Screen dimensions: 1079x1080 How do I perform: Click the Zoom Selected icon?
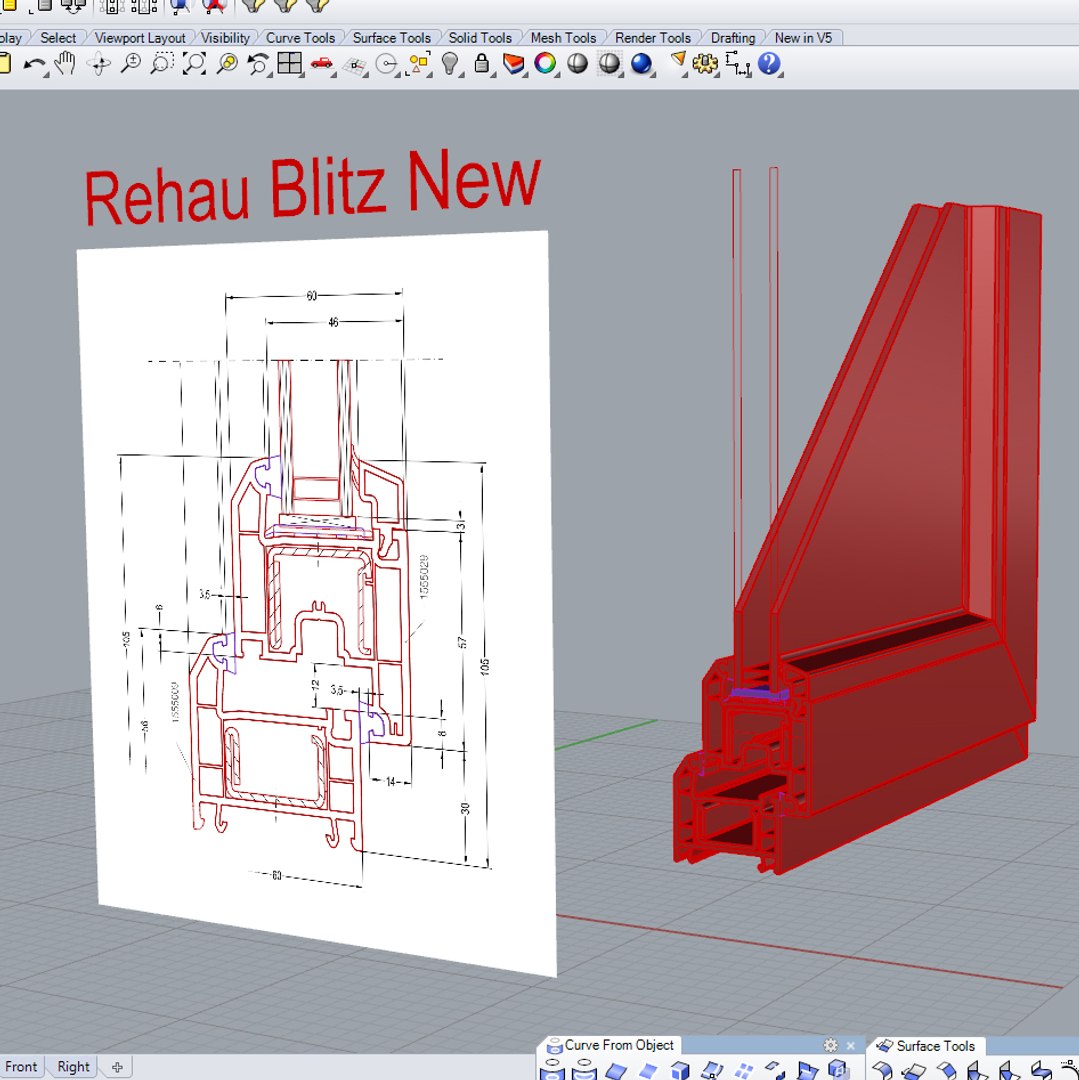(227, 64)
